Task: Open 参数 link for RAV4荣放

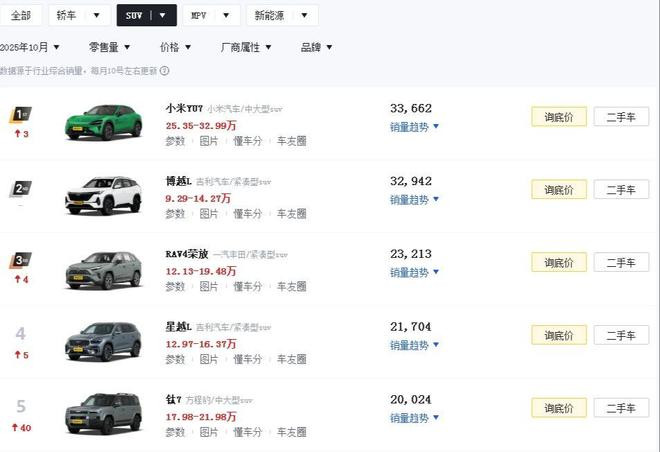Action: [x=175, y=287]
